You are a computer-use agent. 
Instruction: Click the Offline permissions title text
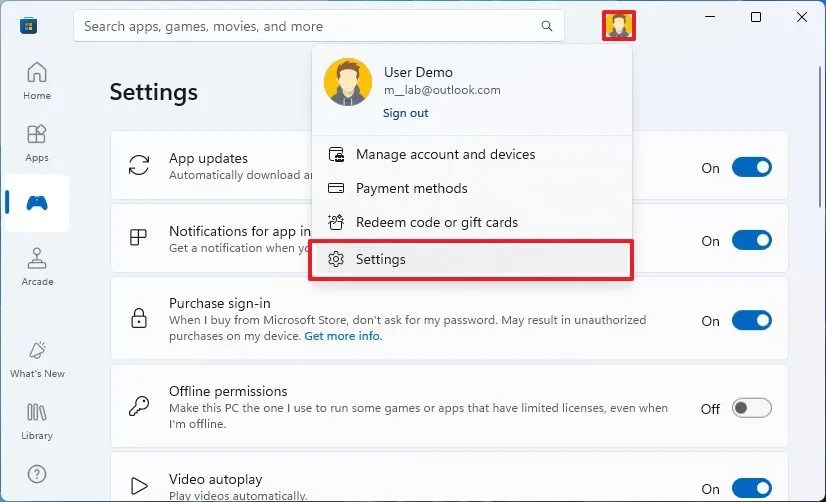pos(228,391)
